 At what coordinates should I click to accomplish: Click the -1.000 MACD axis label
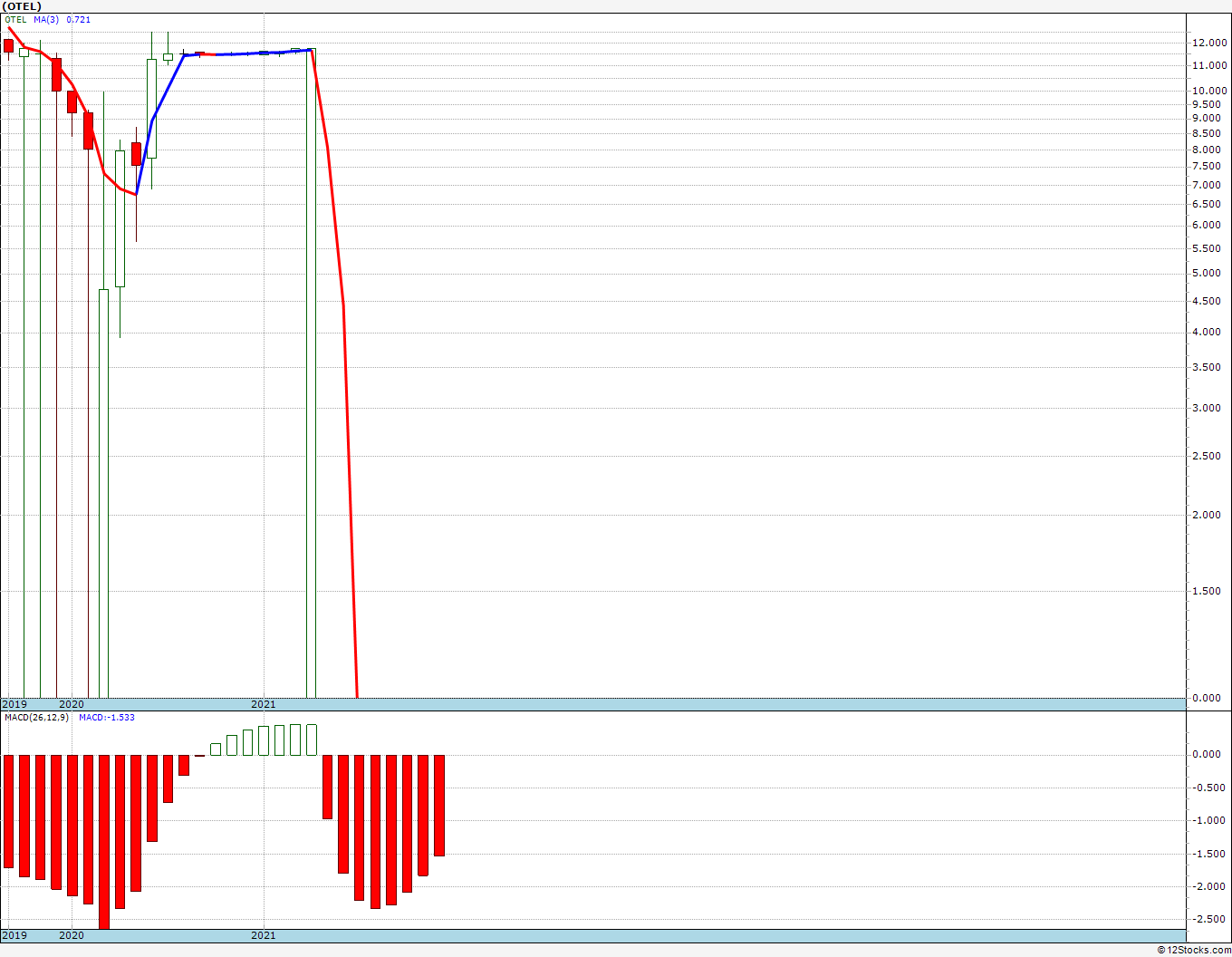click(1208, 821)
